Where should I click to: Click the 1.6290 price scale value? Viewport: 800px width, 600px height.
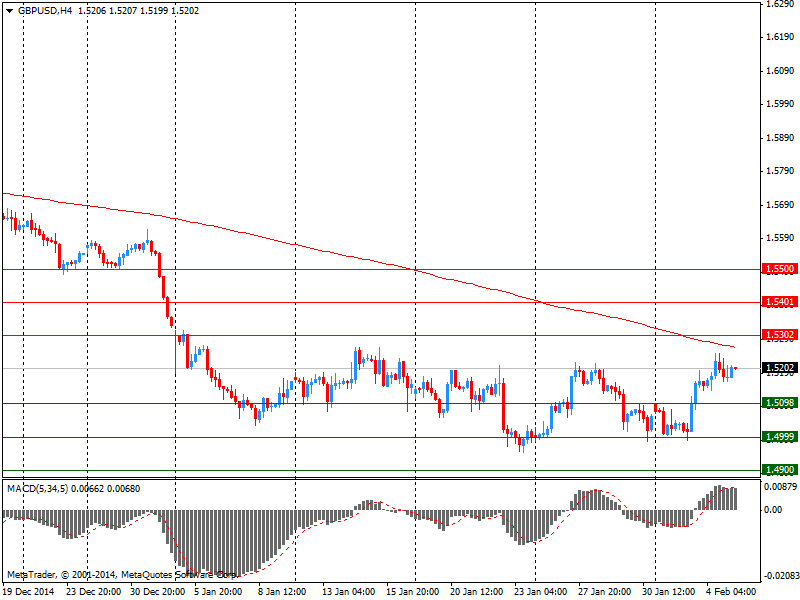point(781,4)
